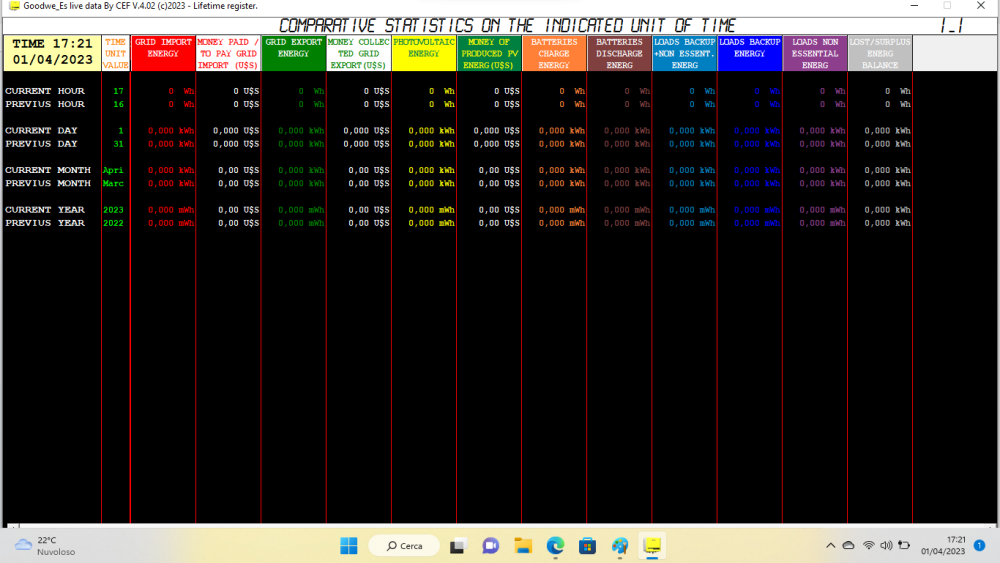Click the PREVIUS HOUR row label
This screenshot has height=563, width=1000.
tap(45, 104)
